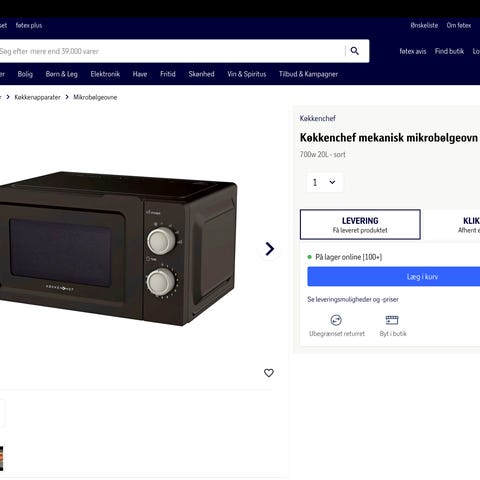Open the quantity dropdown showing 1
The height and width of the screenshot is (480, 480).
click(x=324, y=182)
